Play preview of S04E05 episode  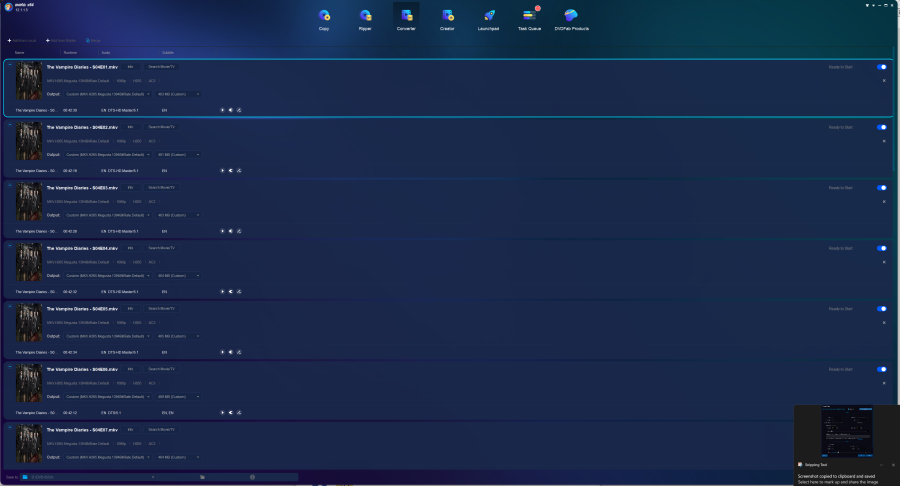[x=223, y=352]
